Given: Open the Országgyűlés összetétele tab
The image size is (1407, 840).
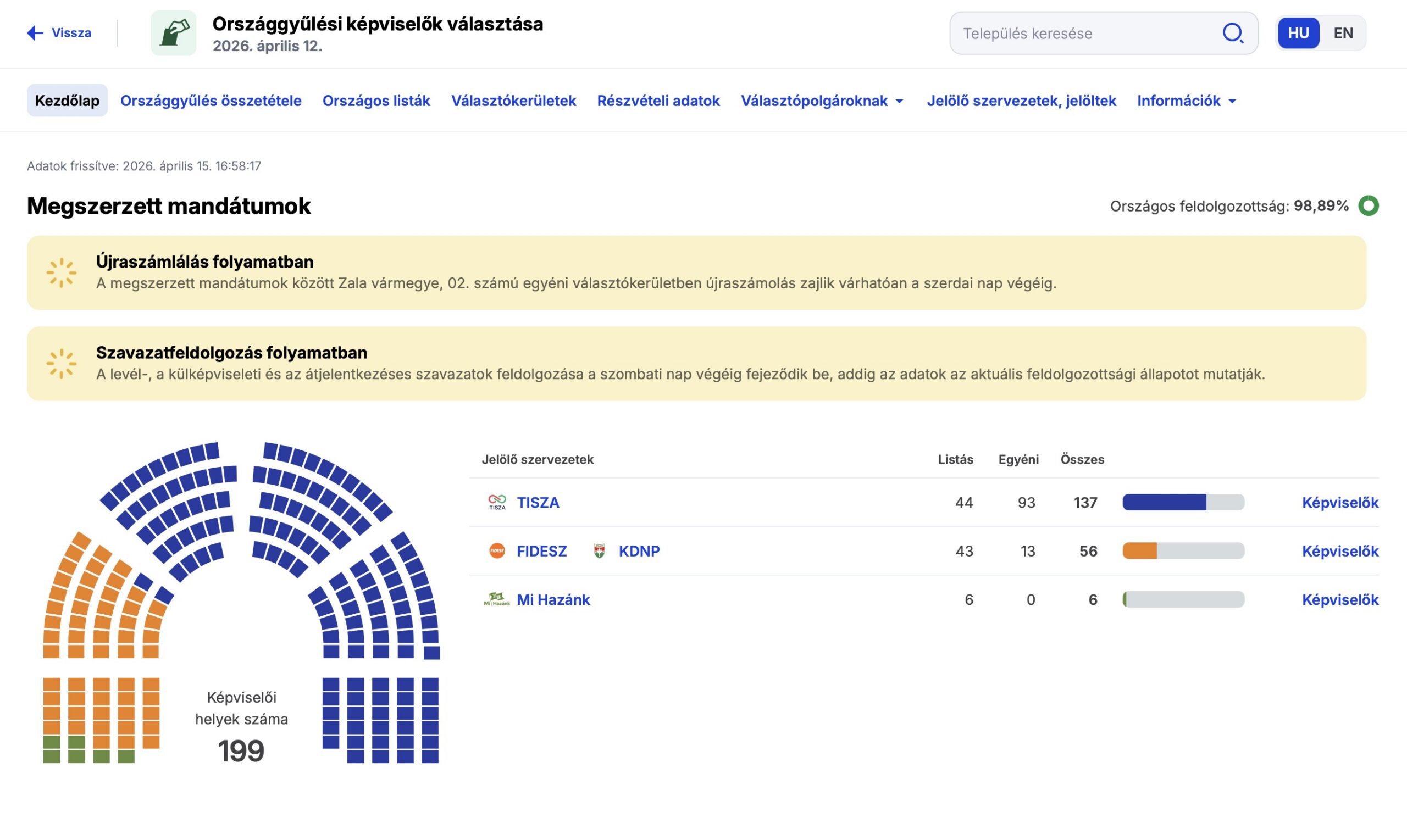Looking at the screenshot, I should tap(211, 101).
